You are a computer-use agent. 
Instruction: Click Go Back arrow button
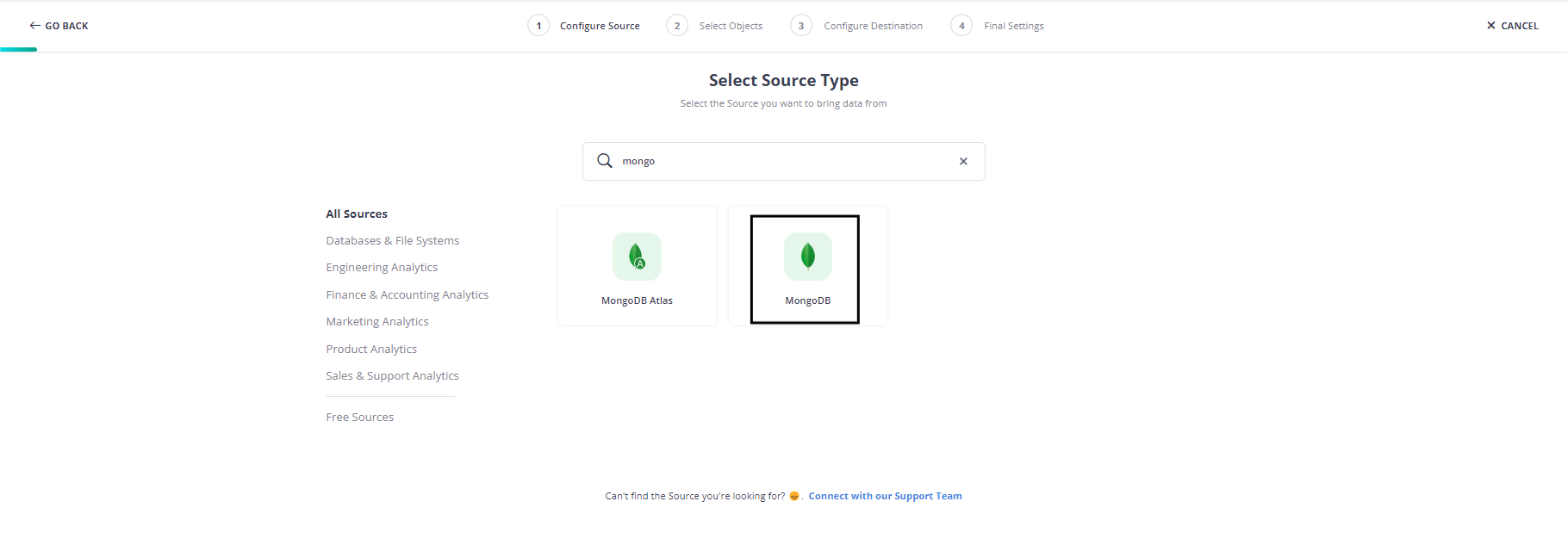59,26
